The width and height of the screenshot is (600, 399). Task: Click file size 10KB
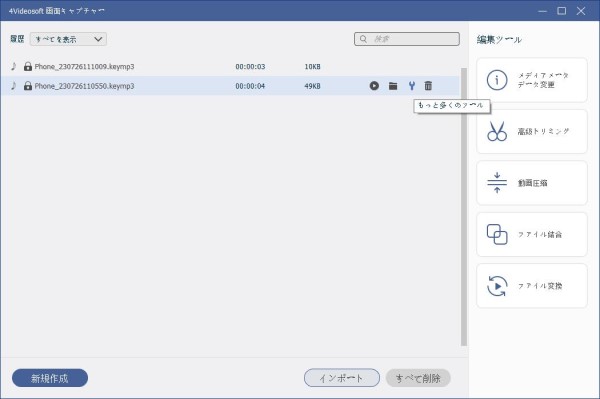coord(312,66)
